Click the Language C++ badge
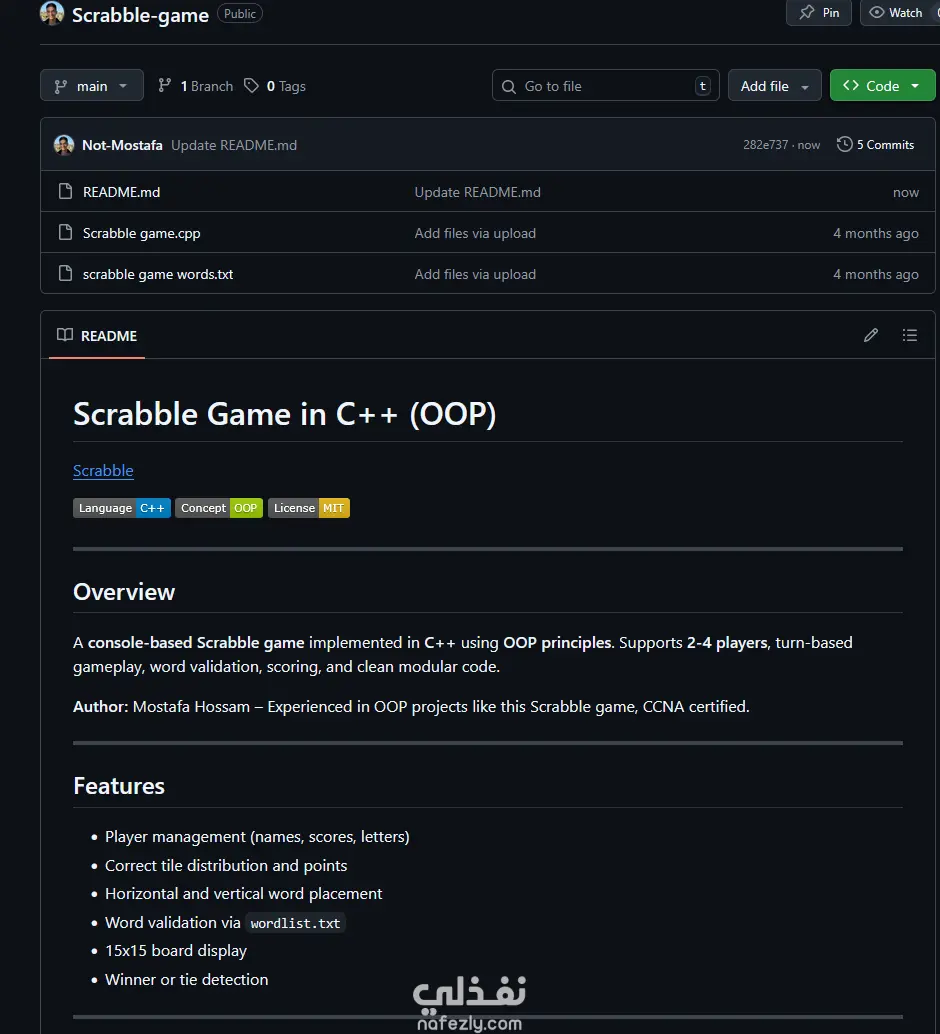 click(x=122, y=508)
